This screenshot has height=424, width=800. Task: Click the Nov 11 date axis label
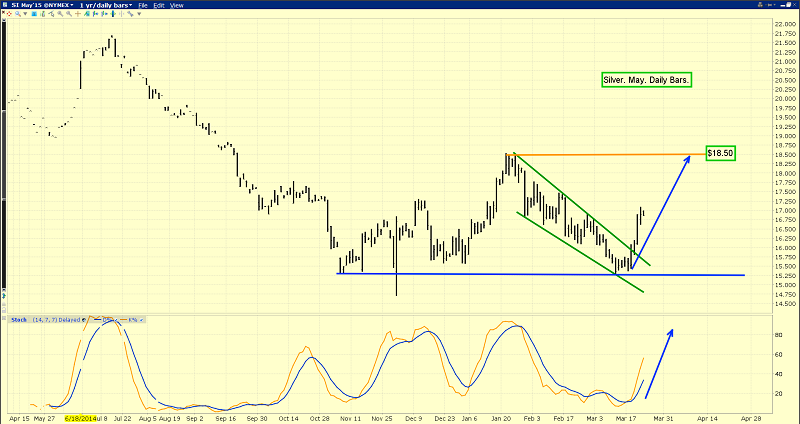pos(351,417)
